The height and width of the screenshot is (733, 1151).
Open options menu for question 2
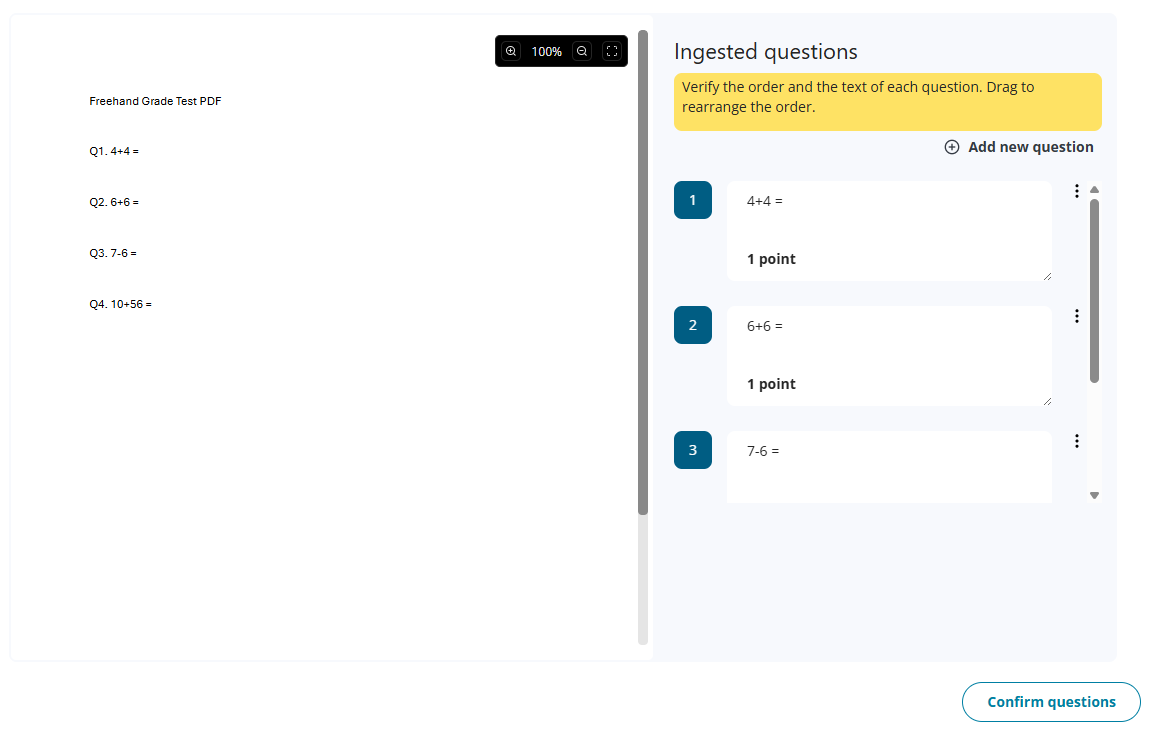[x=1077, y=316]
